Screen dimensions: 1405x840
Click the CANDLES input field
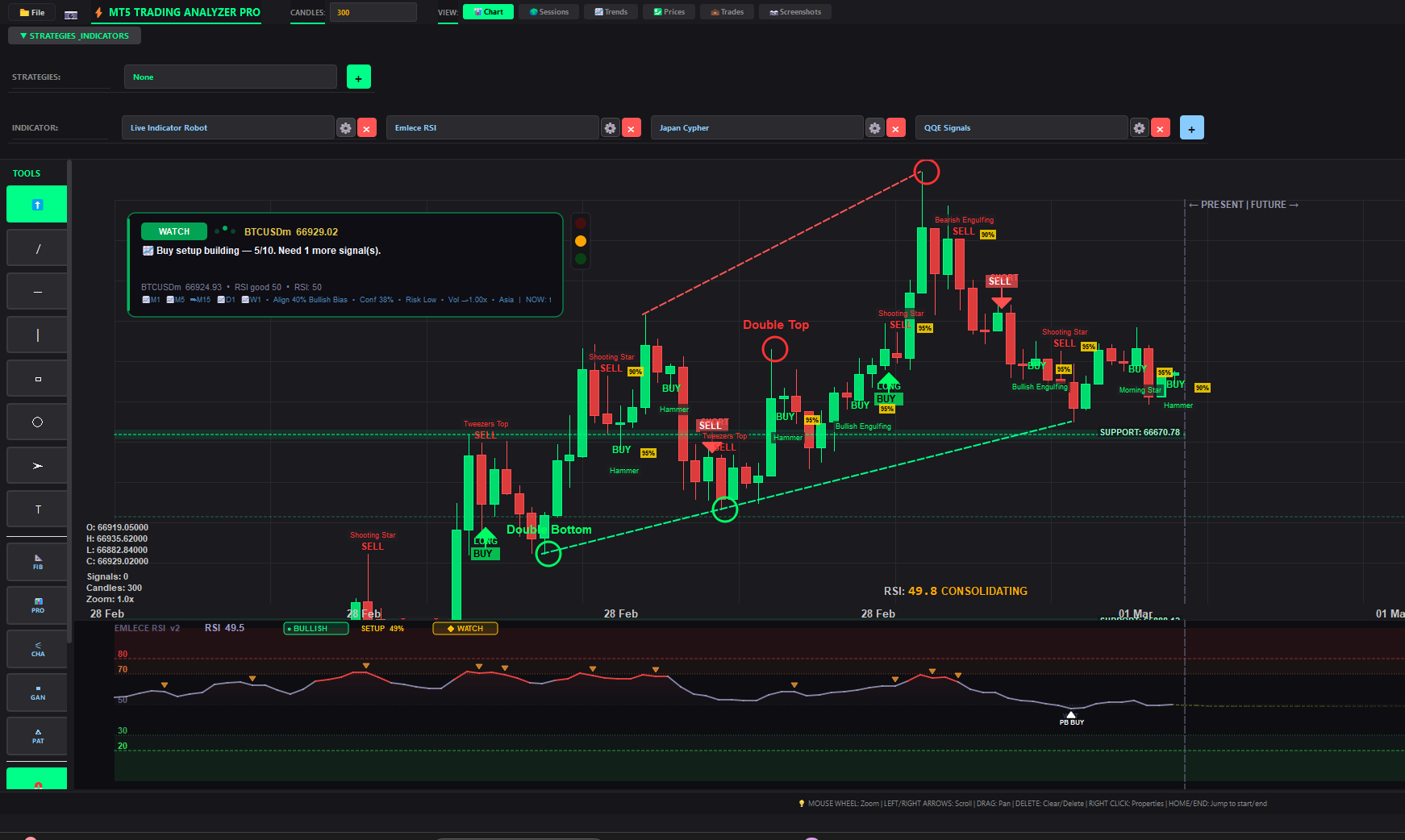coord(373,11)
